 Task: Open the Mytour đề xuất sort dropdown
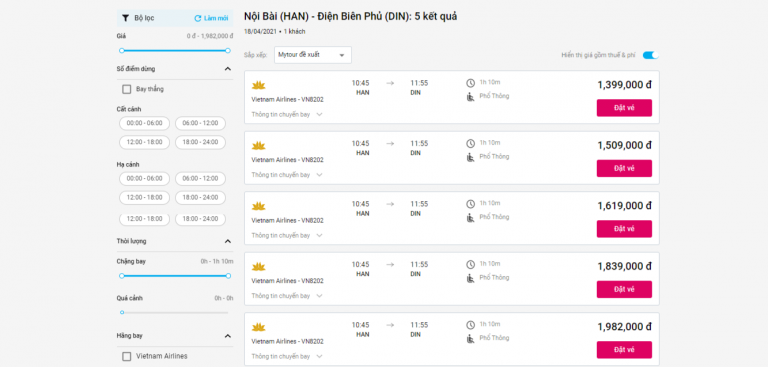[313, 55]
